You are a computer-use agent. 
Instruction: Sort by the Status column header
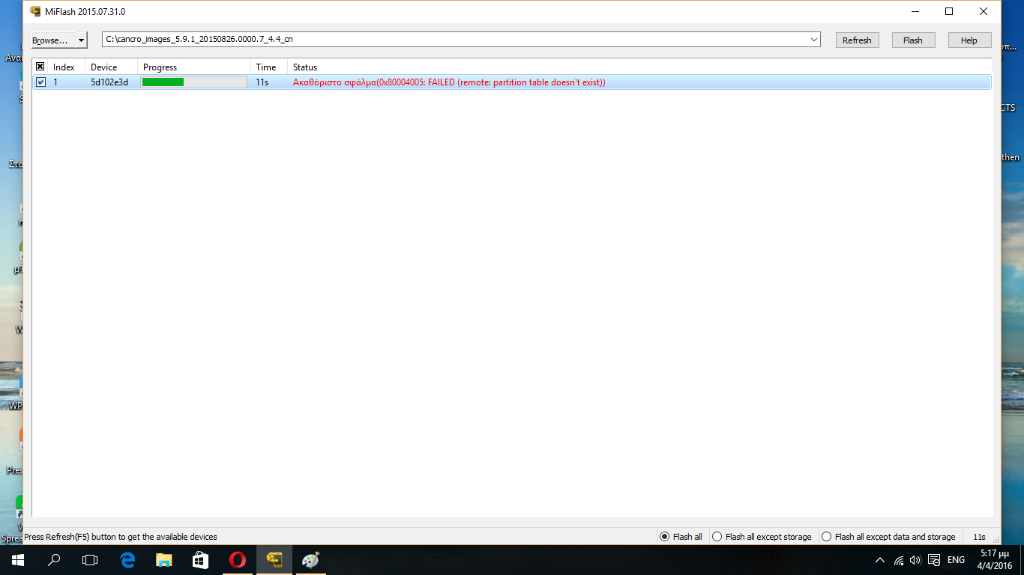[x=639, y=67]
